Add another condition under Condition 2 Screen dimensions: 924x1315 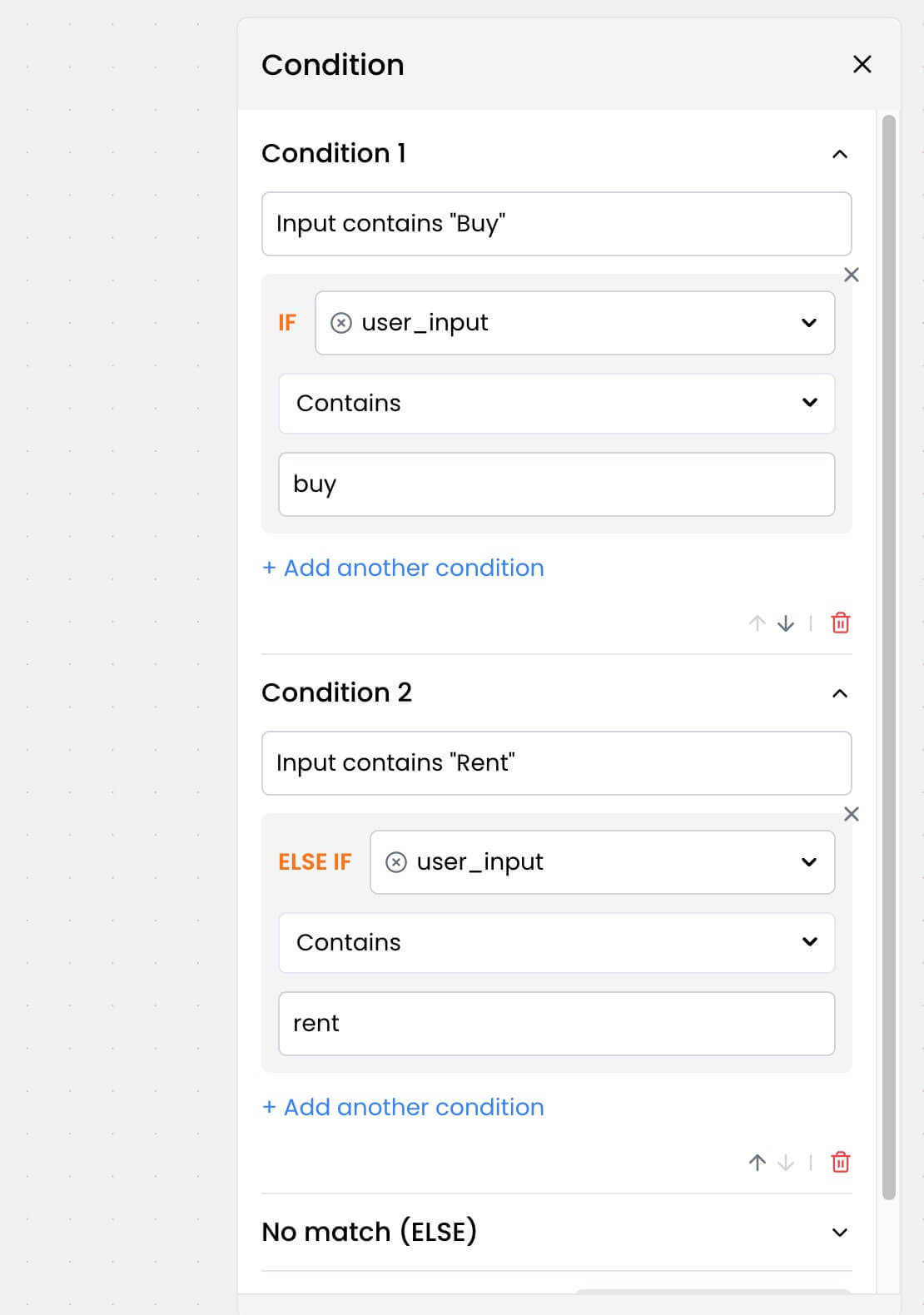pyautogui.click(x=403, y=1107)
